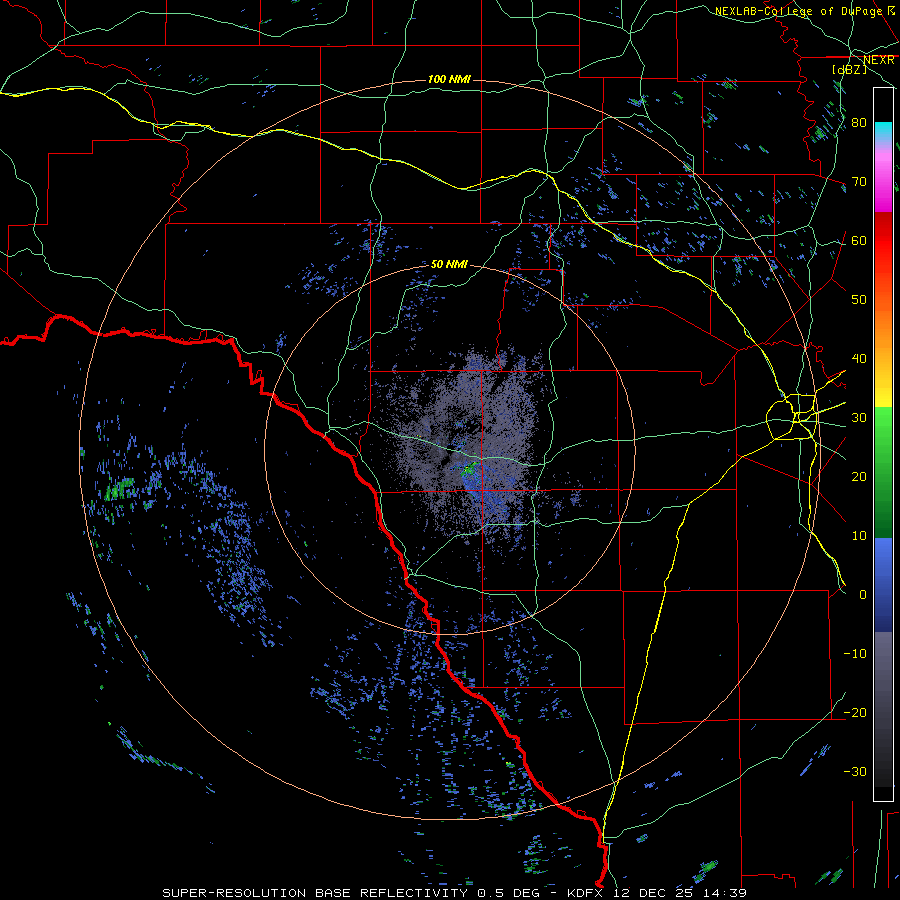Screen dimensions: 900x900
Task: Click the red segment of the reflectivity color bar
Action: (x=883, y=241)
